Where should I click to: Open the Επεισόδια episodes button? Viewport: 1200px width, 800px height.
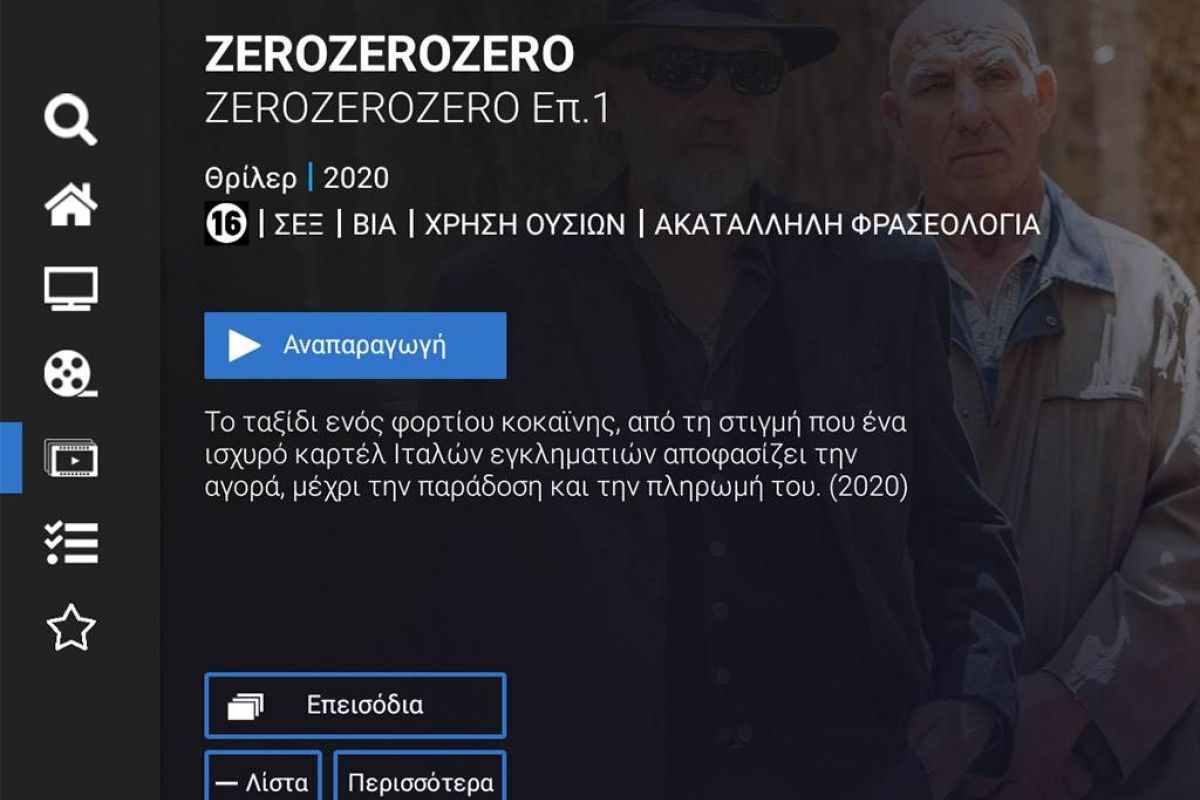click(x=355, y=705)
